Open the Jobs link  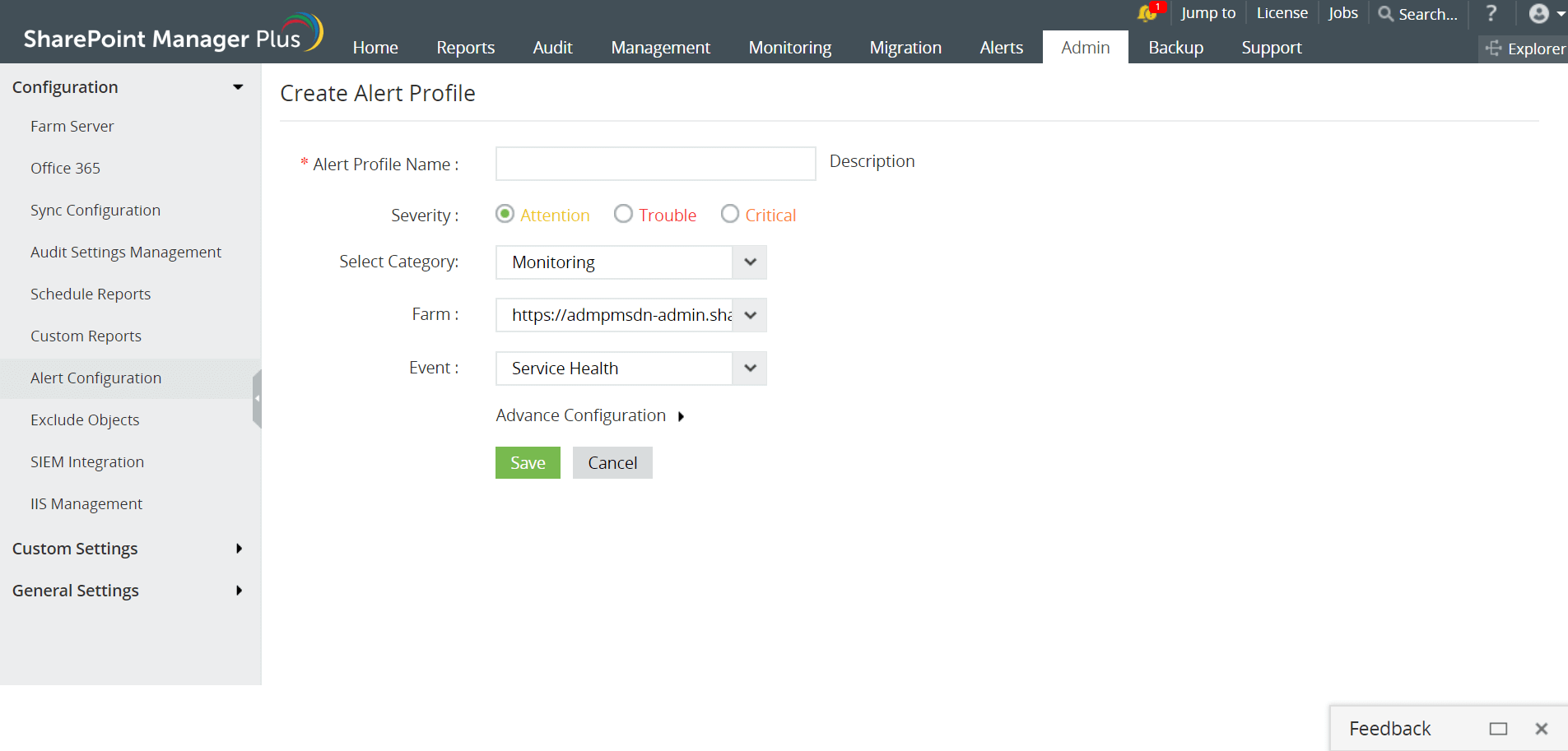[1343, 13]
